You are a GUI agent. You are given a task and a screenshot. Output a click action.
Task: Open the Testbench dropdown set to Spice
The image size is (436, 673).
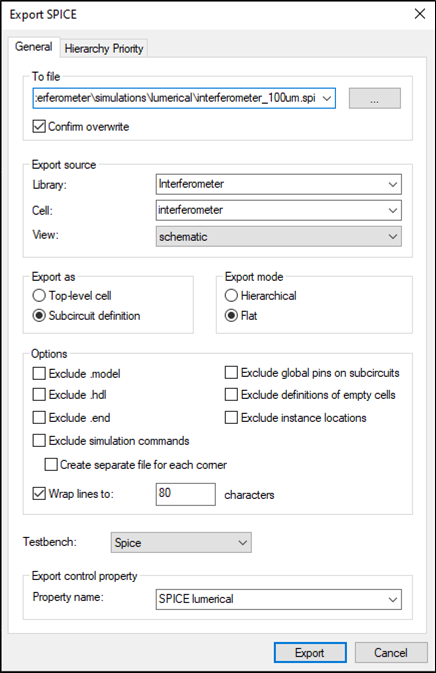coord(181,543)
